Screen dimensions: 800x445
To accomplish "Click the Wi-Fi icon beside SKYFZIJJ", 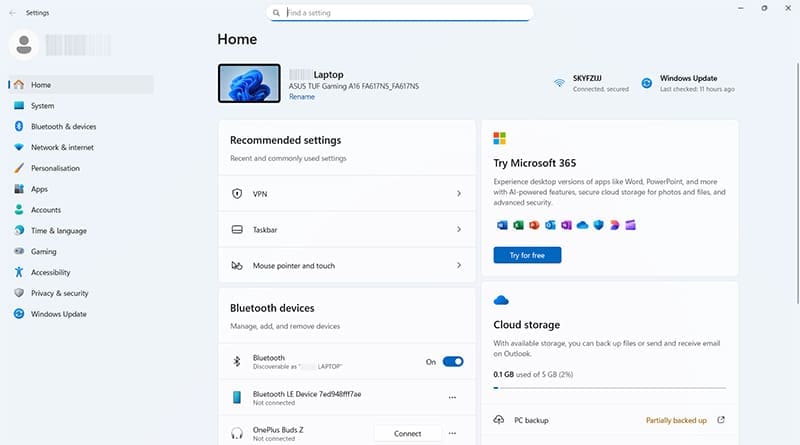I will coord(560,83).
